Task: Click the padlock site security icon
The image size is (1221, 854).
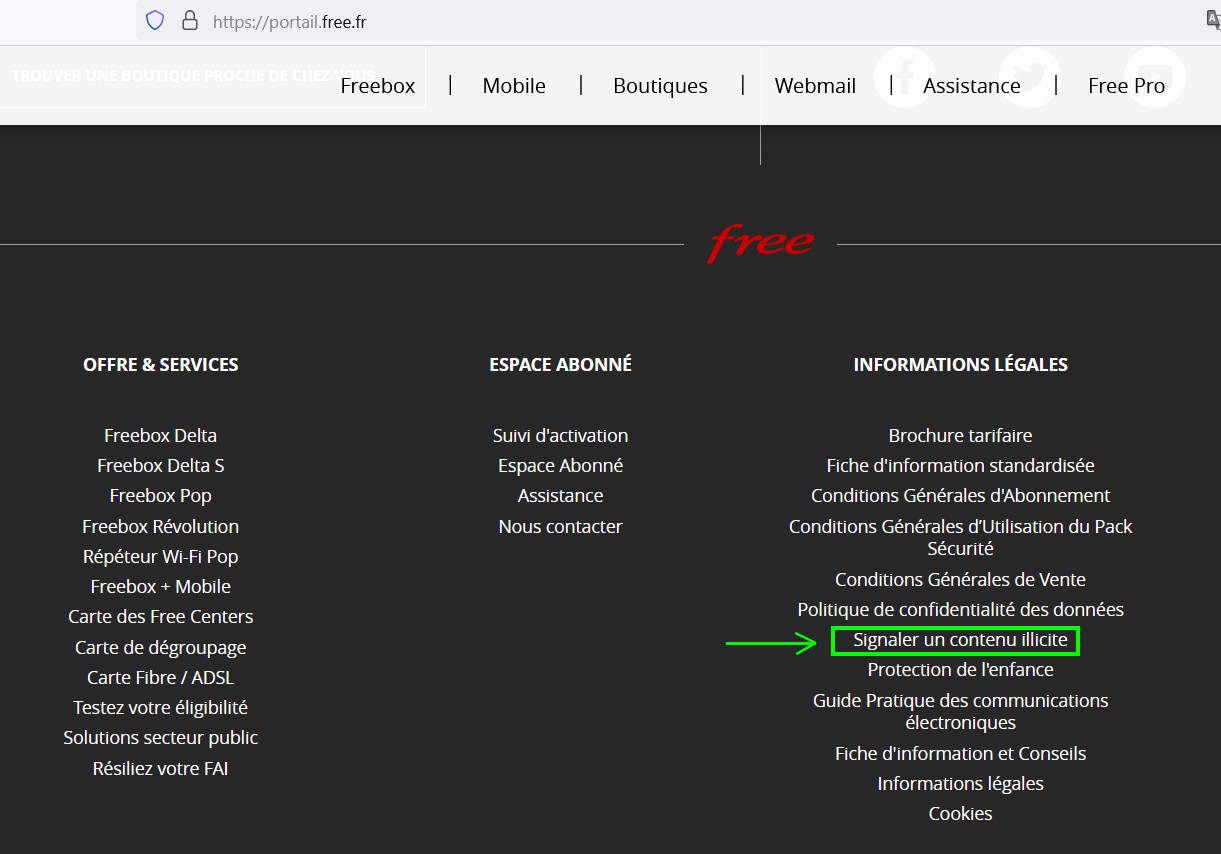Action: (x=189, y=20)
